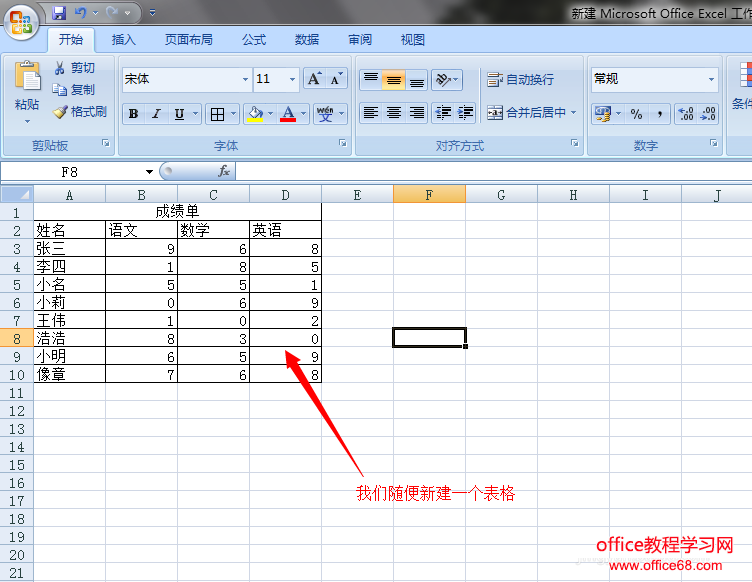Click the Select All corner button
Image resolution: width=752 pixels, height=582 pixels.
pos(17,194)
